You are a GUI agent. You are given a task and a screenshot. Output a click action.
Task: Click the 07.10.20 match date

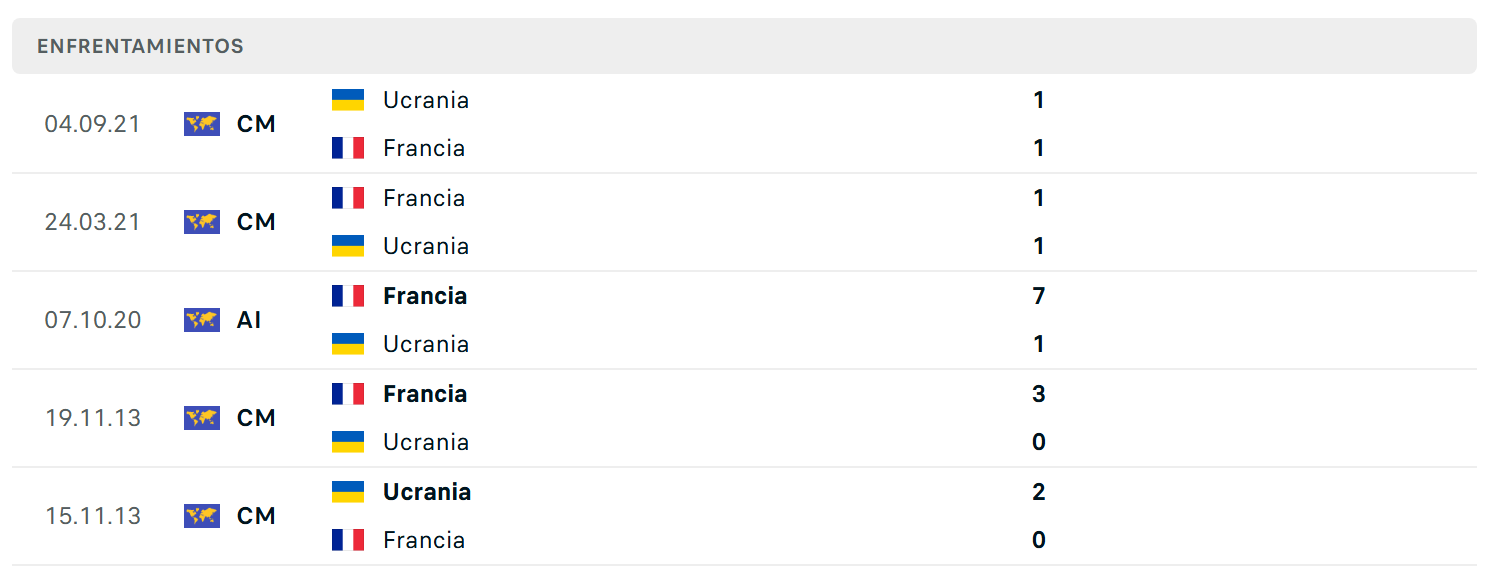coord(93,320)
